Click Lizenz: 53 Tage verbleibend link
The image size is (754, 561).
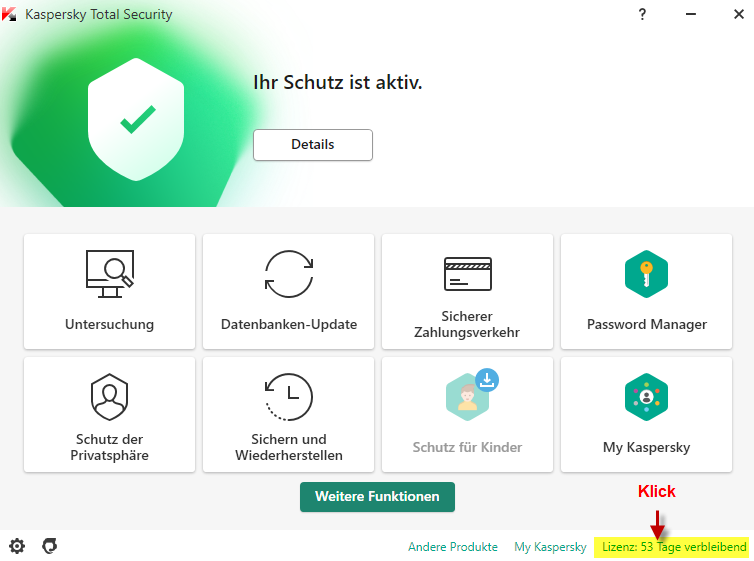click(x=674, y=547)
